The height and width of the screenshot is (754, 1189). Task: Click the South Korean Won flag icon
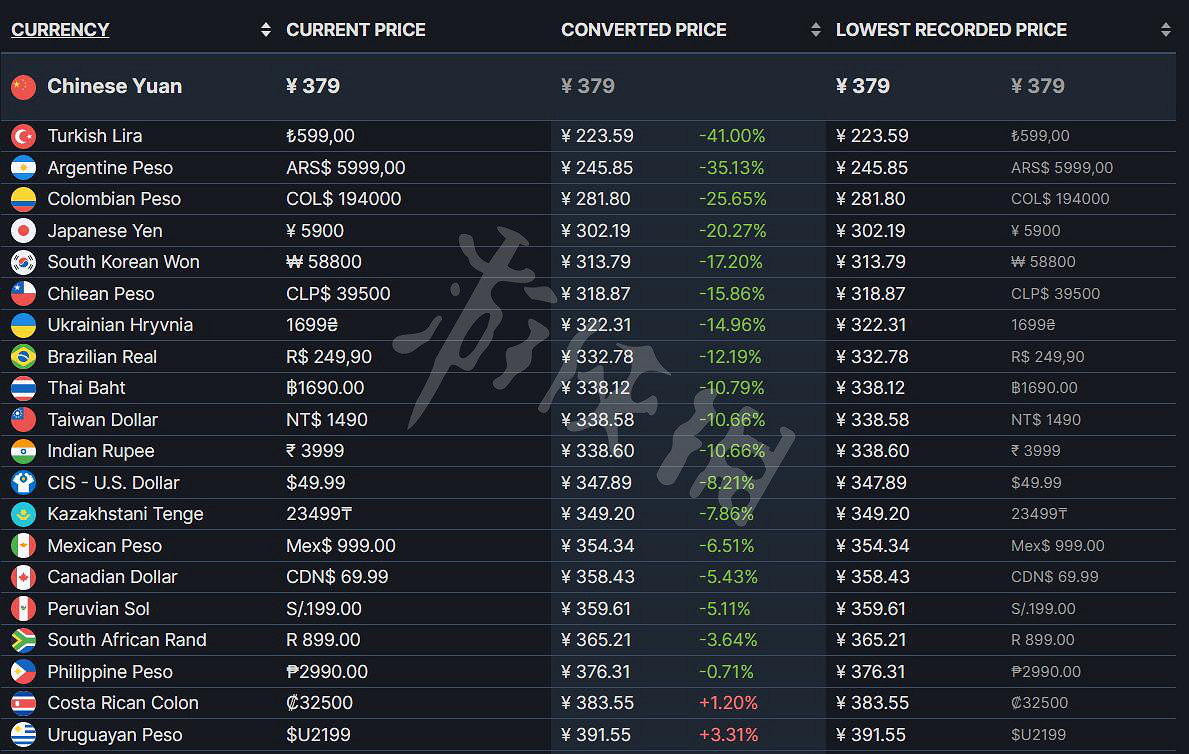[24, 262]
